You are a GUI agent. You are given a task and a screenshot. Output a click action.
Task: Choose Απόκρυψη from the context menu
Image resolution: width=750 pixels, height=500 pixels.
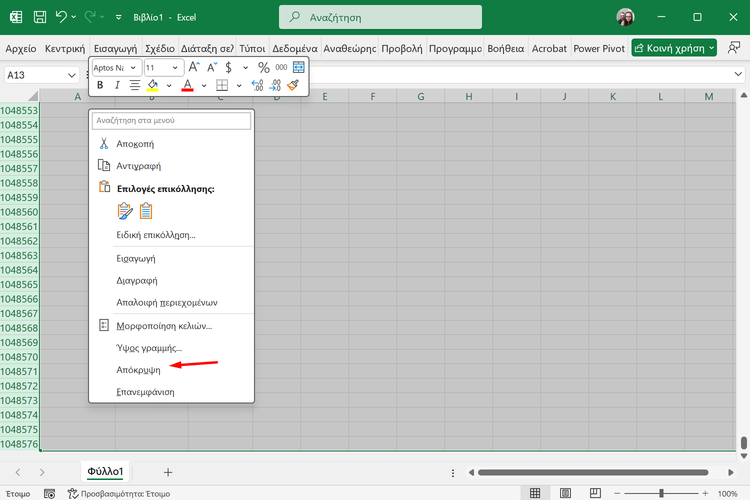(136, 370)
